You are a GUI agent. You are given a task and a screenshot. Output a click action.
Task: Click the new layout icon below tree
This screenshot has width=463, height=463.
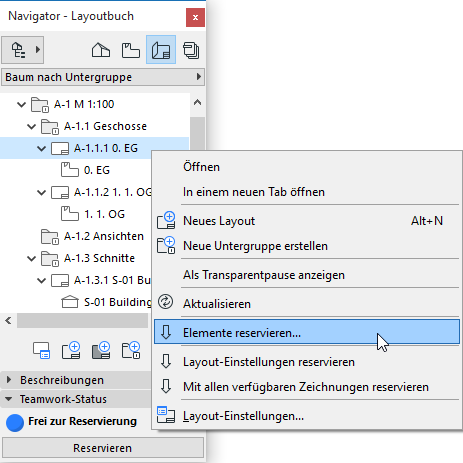click(71, 350)
